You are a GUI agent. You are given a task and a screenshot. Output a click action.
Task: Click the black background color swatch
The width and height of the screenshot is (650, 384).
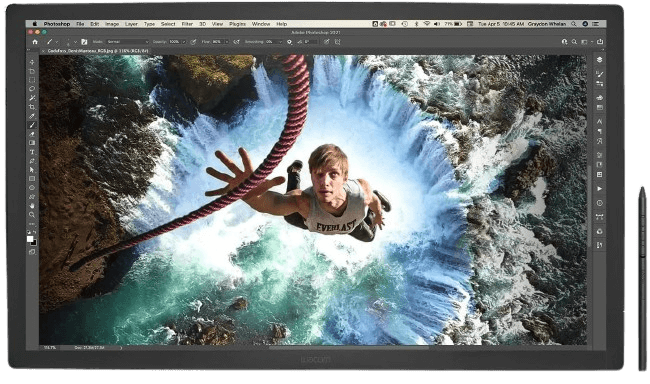34,243
